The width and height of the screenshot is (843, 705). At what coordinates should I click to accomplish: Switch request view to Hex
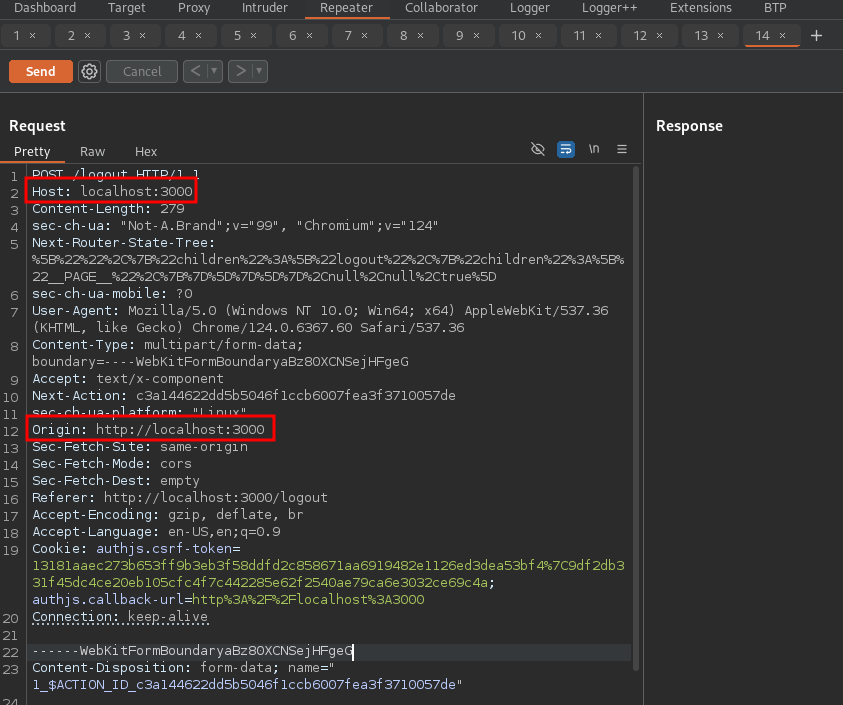[x=146, y=152]
